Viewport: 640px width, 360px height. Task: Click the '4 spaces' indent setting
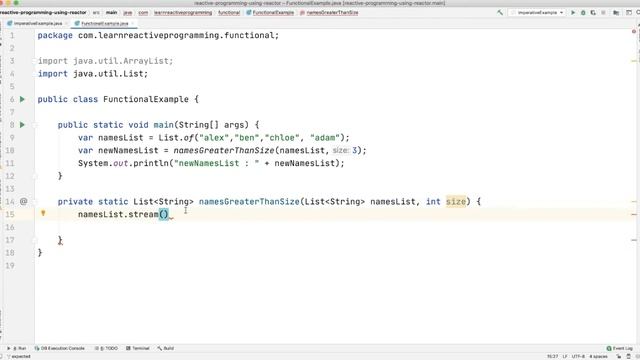point(598,356)
